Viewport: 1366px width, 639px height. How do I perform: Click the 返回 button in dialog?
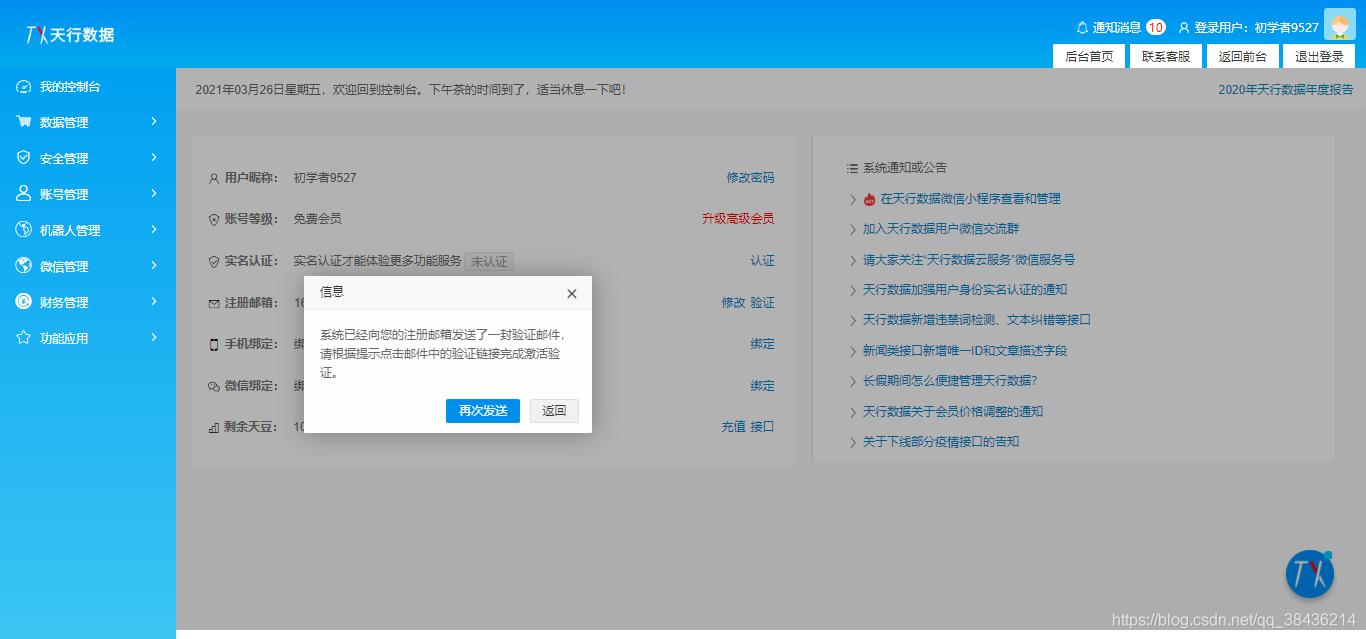coord(554,411)
